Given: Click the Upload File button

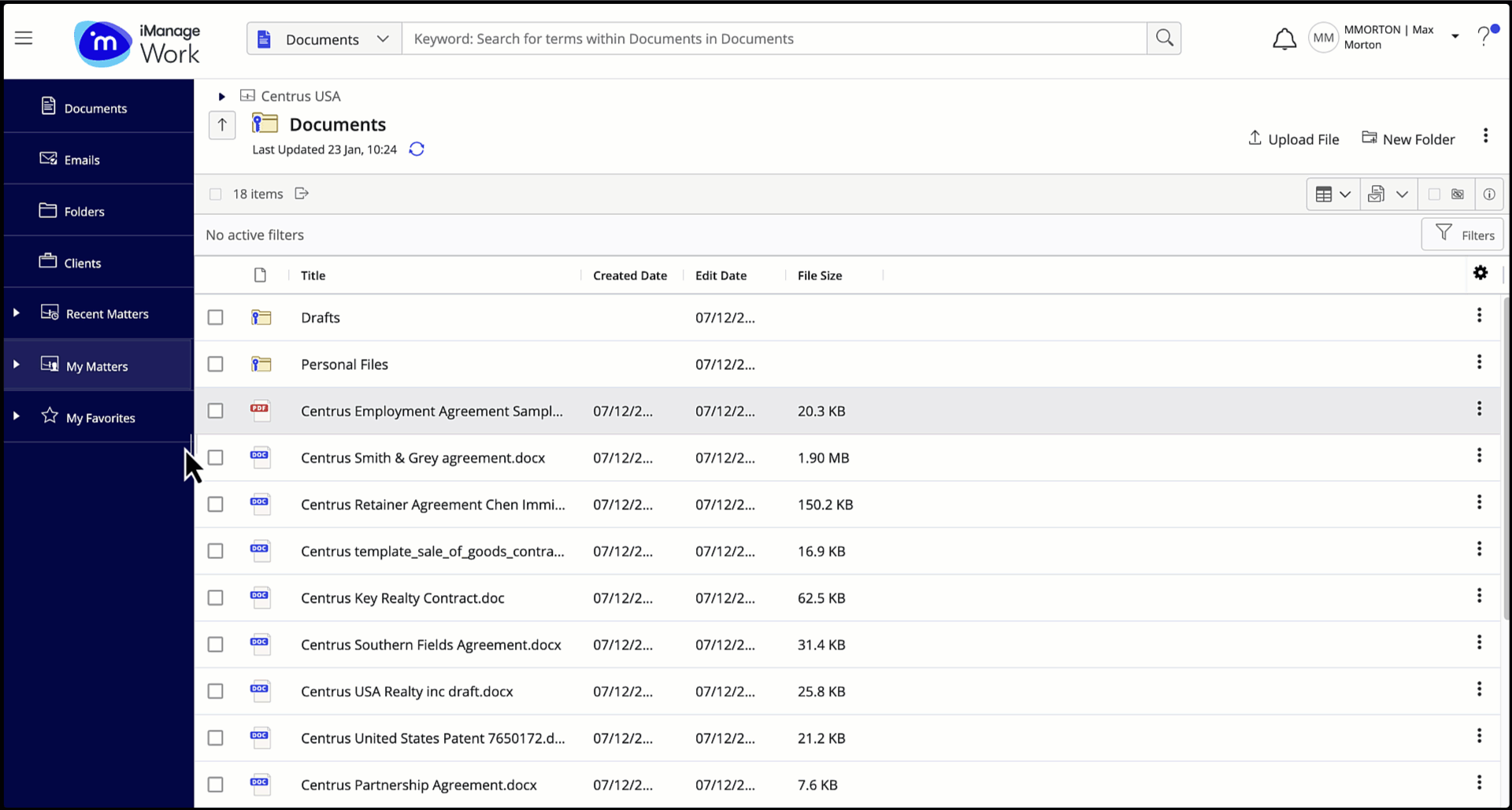Looking at the screenshot, I should coord(1294,139).
